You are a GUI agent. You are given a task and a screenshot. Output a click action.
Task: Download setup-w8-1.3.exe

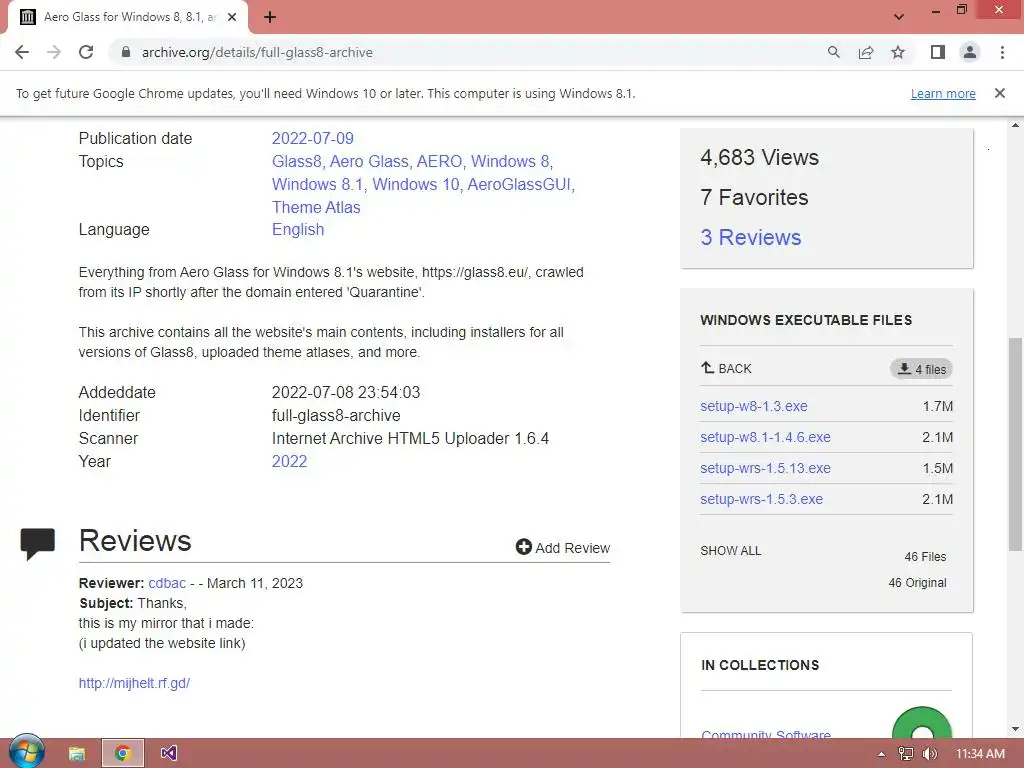point(754,406)
